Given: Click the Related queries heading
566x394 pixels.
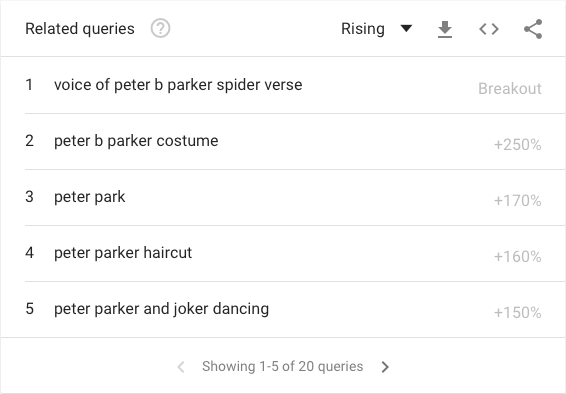Looking at the screenshot, I should pyautogui.click(x=80, y=29).
